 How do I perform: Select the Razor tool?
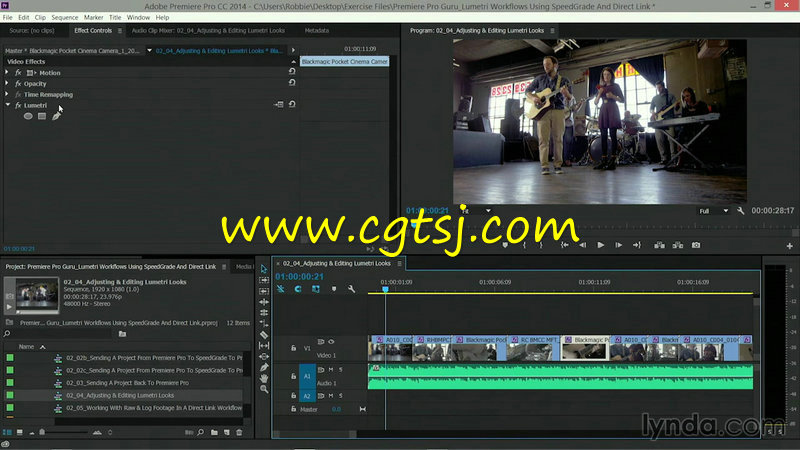(x=264, y=335)
